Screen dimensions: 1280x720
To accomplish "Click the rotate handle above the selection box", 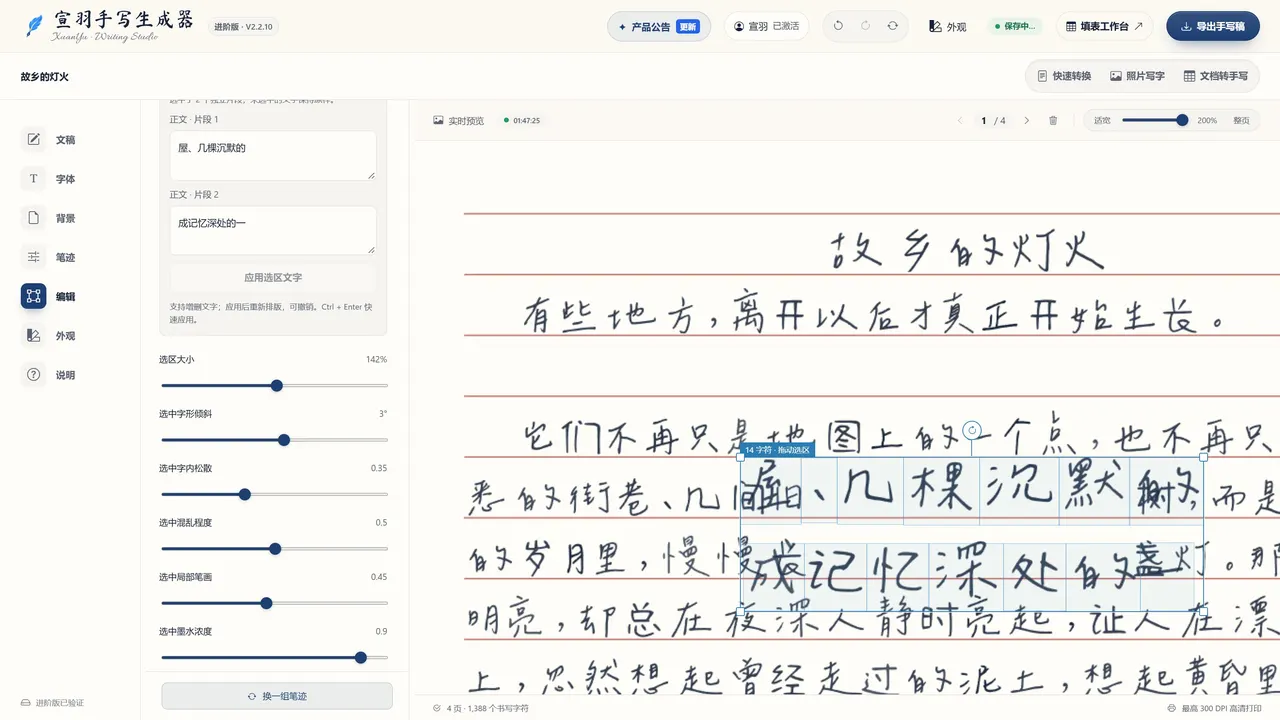I will [x=971, y=431].
